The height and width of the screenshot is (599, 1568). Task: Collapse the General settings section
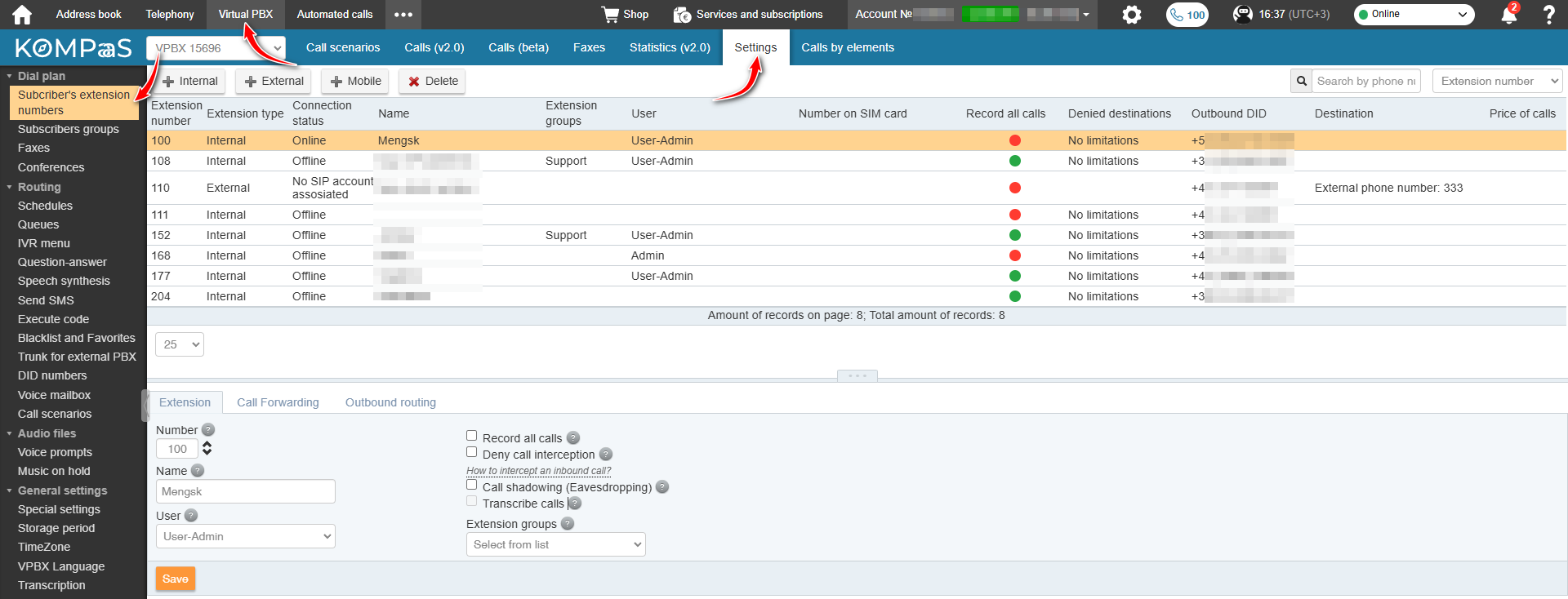[x=10, y=490]
